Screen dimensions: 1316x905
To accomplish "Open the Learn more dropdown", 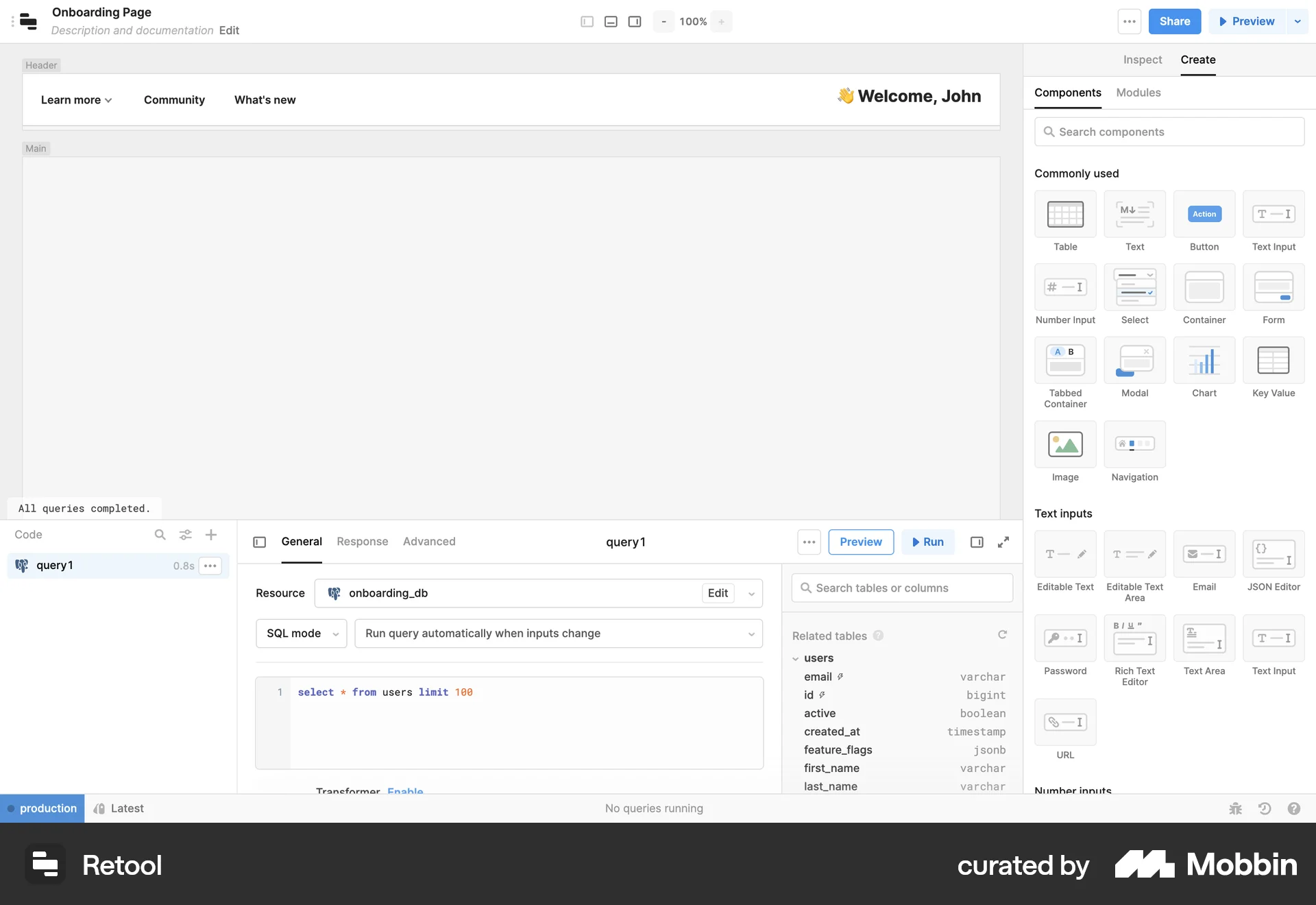I will (75, 100).
